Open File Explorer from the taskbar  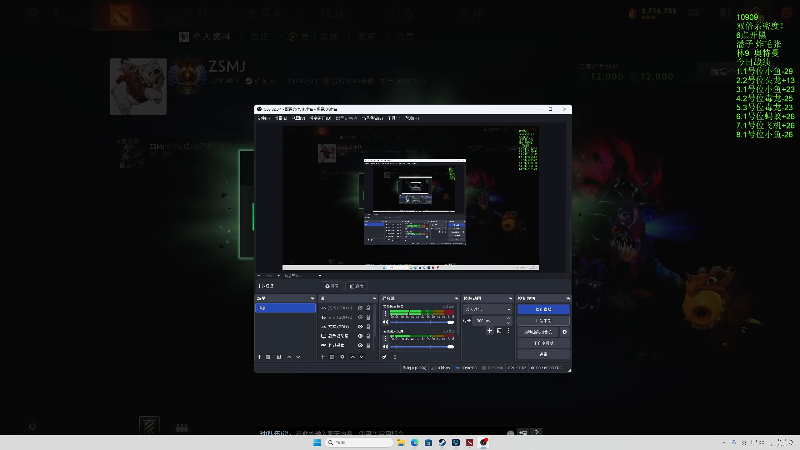(x=401, y=442)
